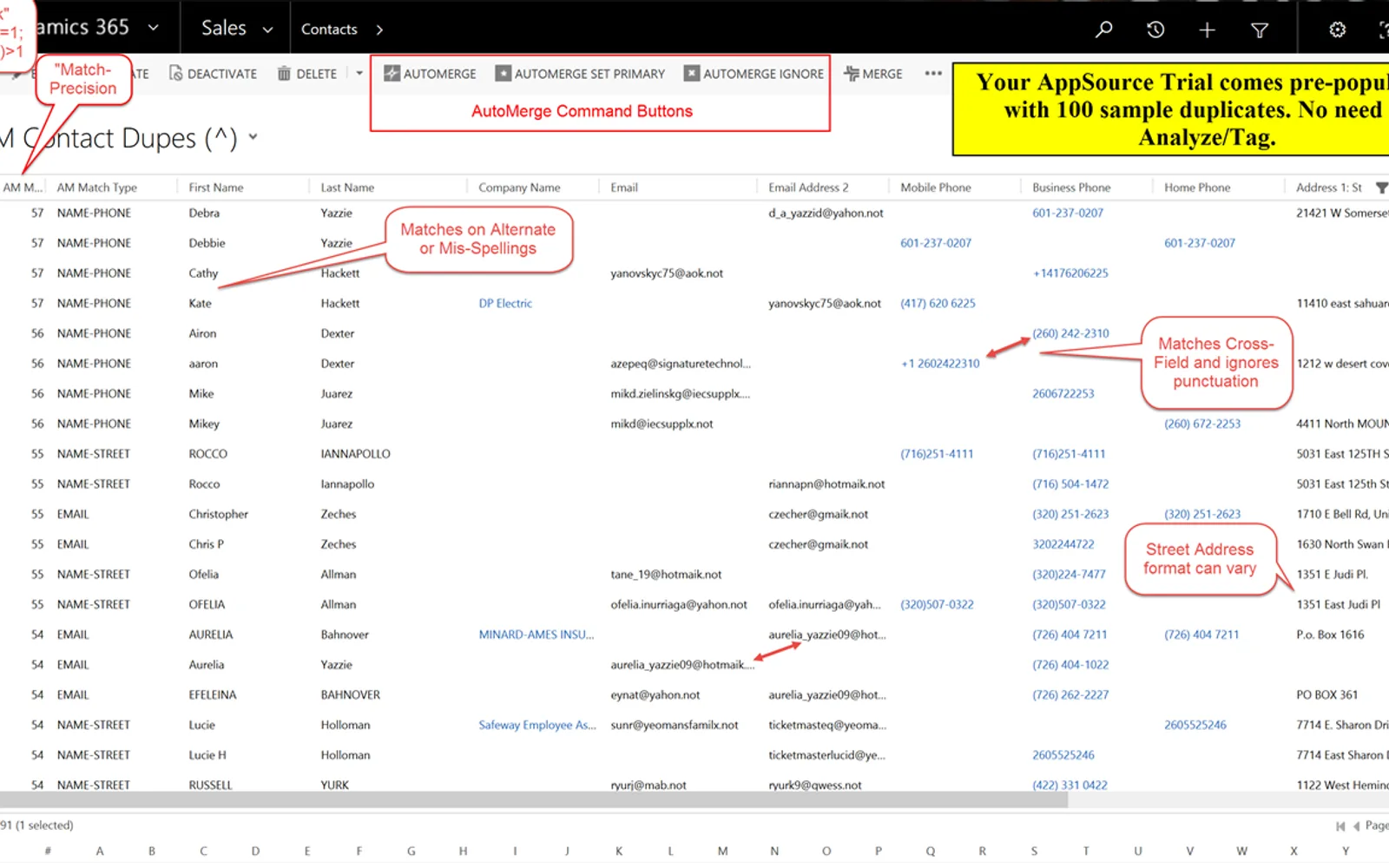The image size is (1389, 868).
Task: Click the AutoMerge button
Action: coord(430,74)
